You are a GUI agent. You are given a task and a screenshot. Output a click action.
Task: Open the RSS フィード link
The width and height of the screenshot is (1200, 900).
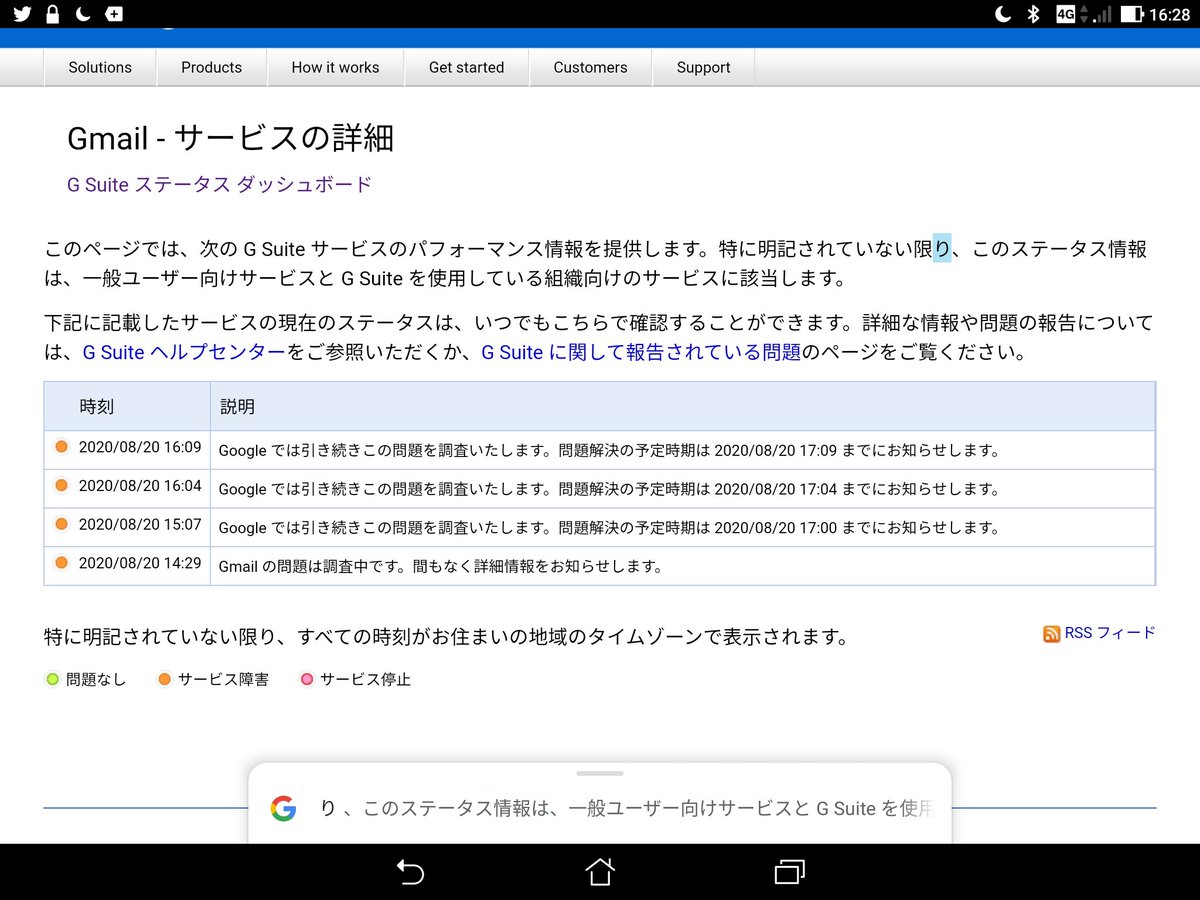1110,633
